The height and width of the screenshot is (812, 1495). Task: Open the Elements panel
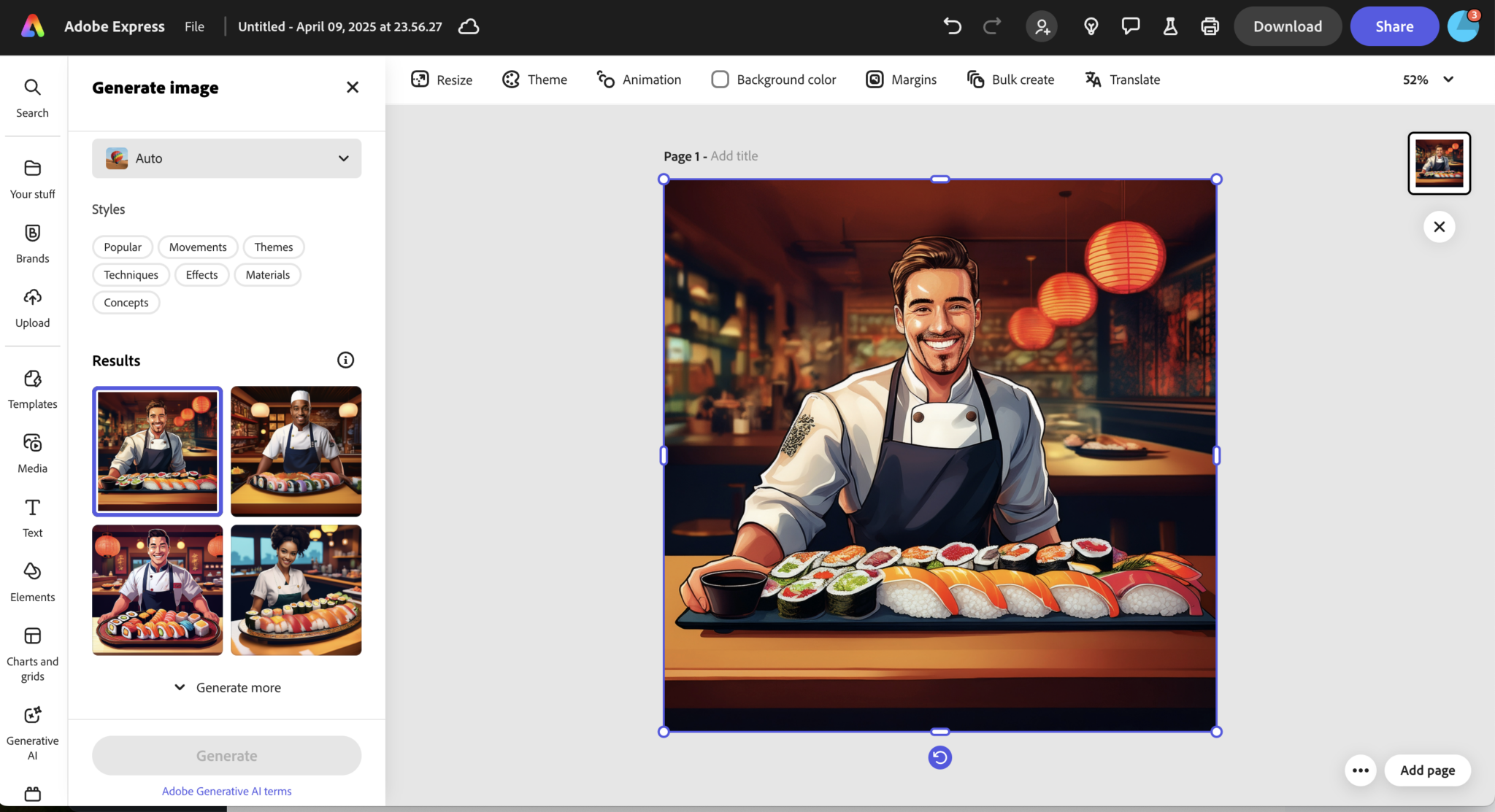click(x=32, y=580)
